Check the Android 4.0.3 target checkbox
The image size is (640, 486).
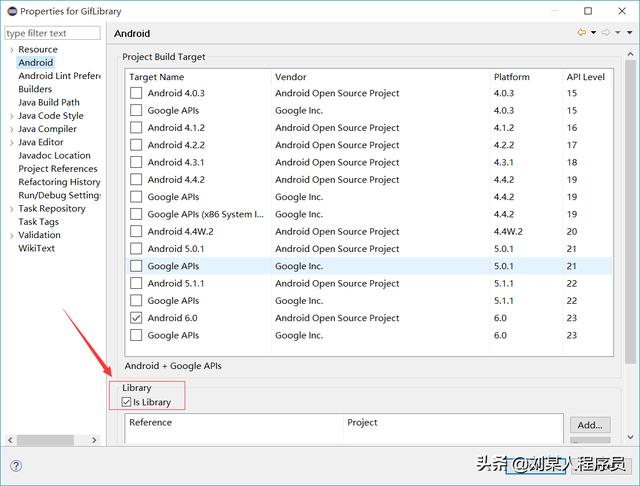click(136, 93)
